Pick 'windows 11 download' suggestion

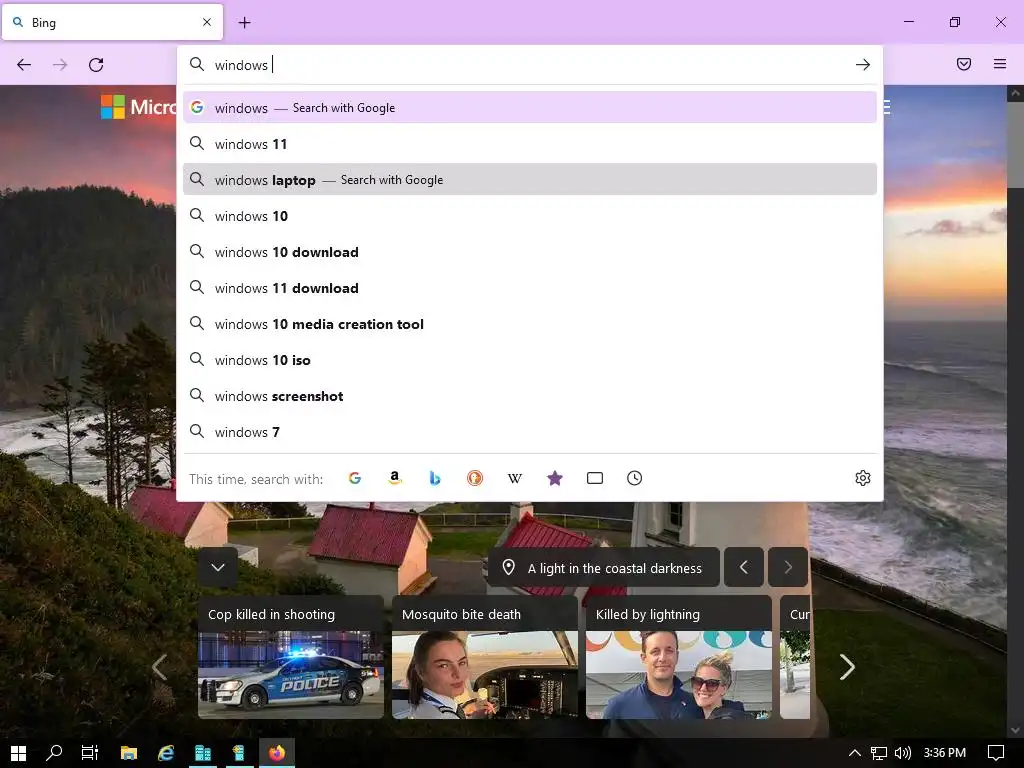pyautogui.click(x=530, y=287)
